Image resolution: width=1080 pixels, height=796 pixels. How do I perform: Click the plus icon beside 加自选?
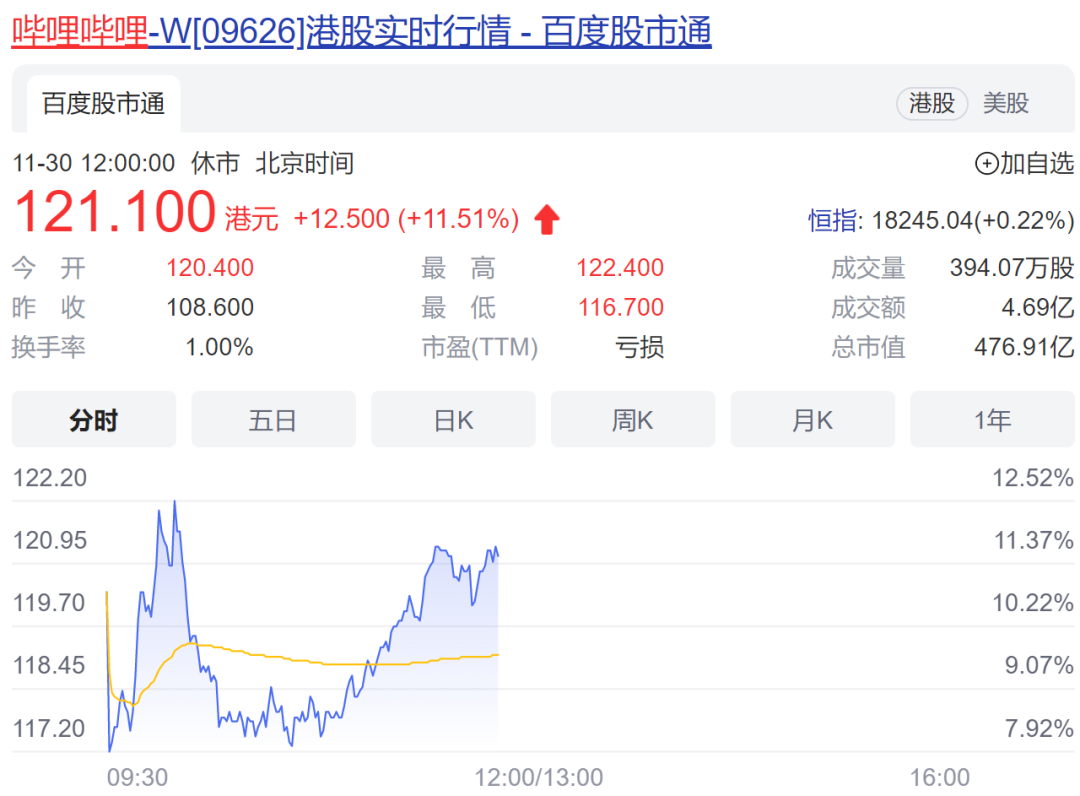click(986, 164)
